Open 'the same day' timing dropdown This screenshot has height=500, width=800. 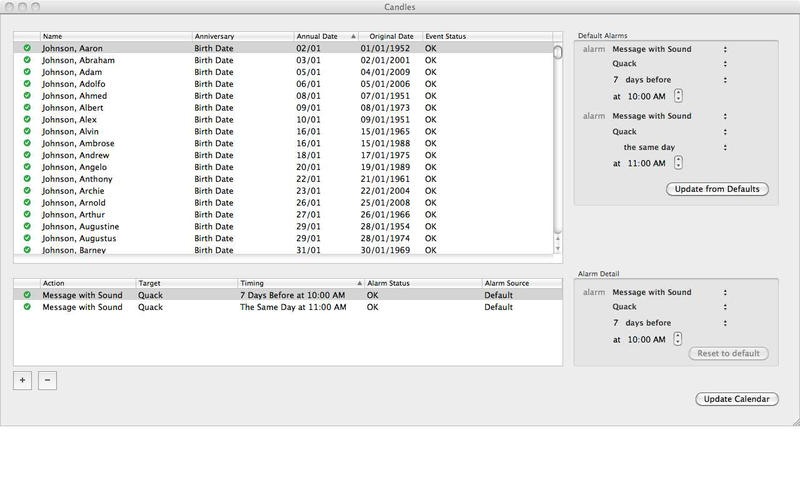pyautogui.click(x=668, y=147)
